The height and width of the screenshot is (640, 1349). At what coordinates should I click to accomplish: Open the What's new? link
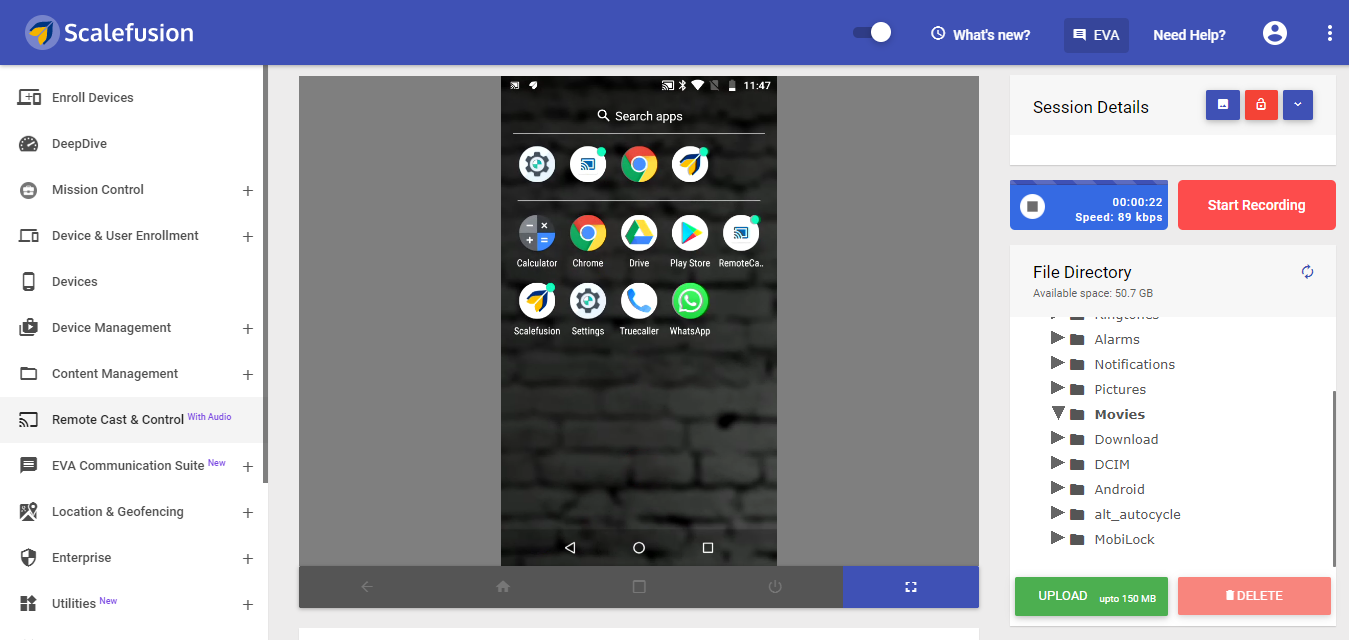click(980, 34)
